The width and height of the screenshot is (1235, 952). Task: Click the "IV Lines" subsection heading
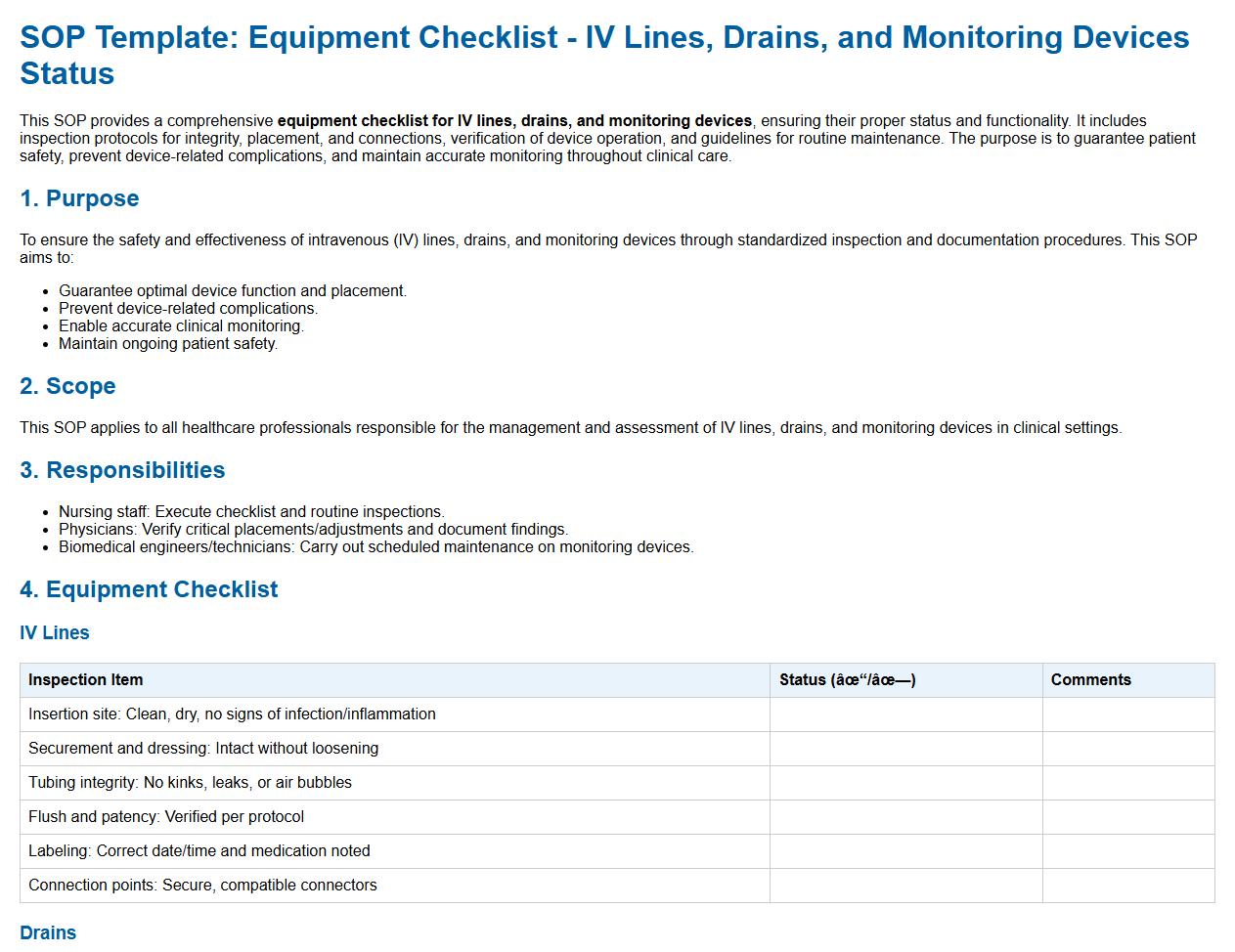tap(55, 632)
